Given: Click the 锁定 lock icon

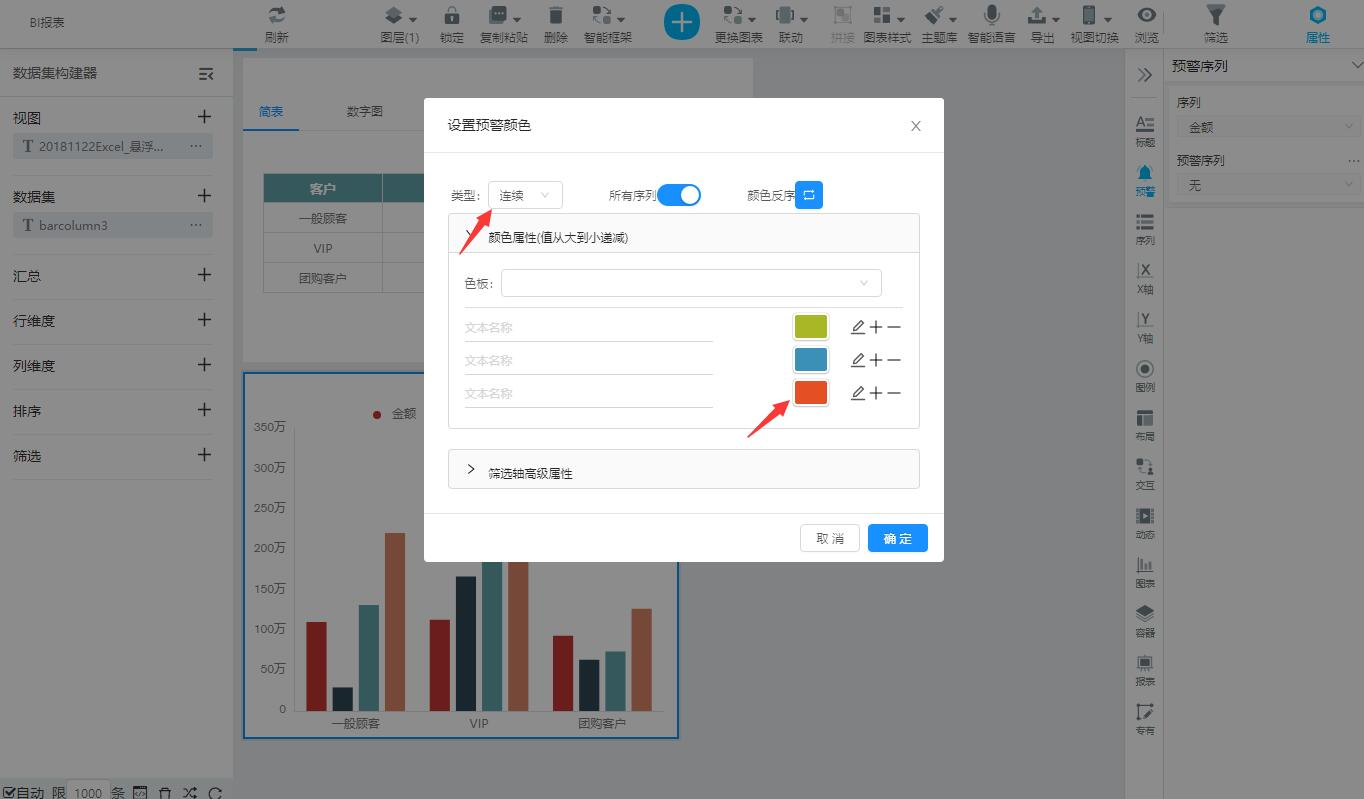Looking at the screenshot, I should [451, 15].
